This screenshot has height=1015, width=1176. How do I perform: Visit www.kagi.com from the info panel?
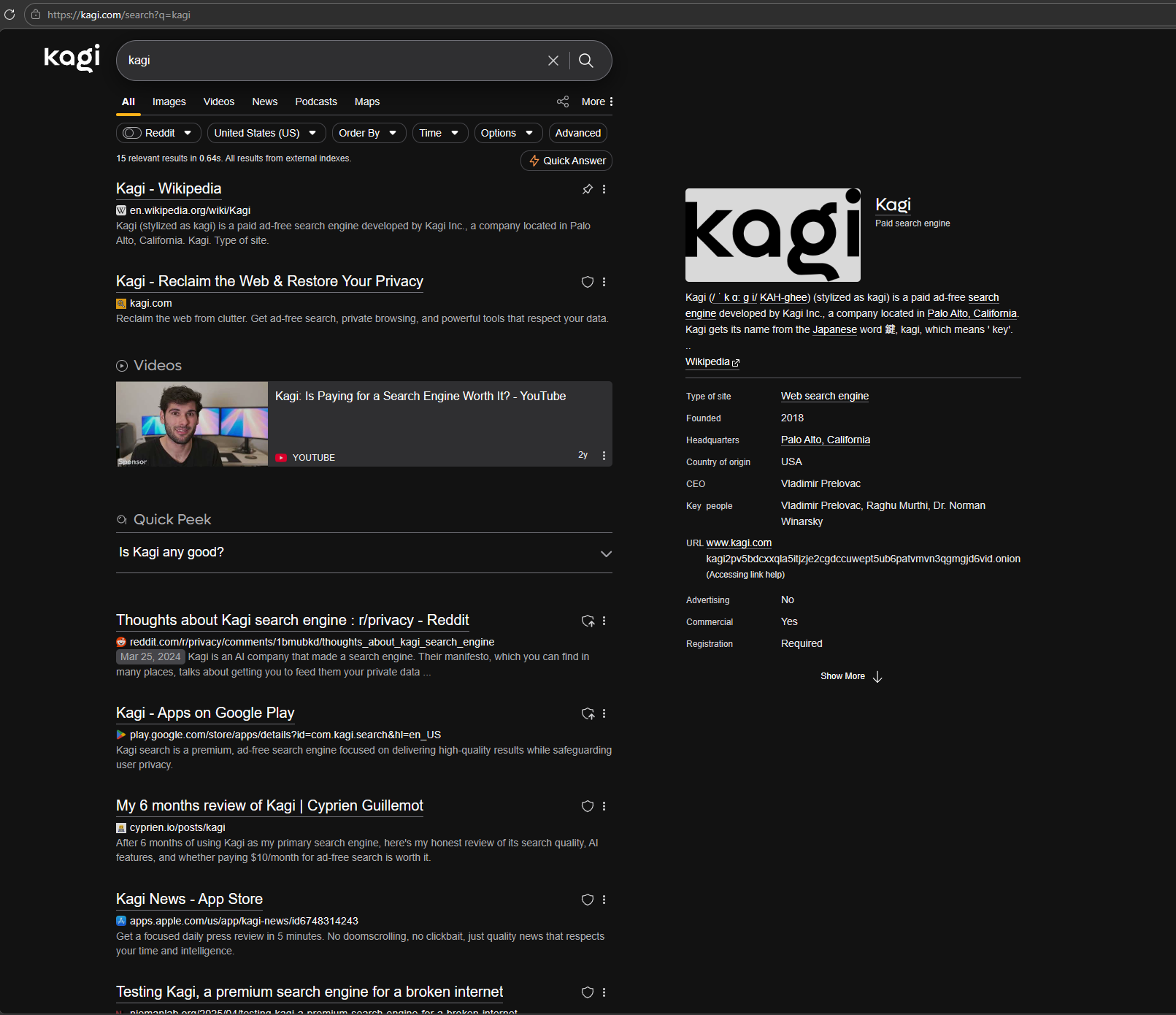(x=739, y=543)
